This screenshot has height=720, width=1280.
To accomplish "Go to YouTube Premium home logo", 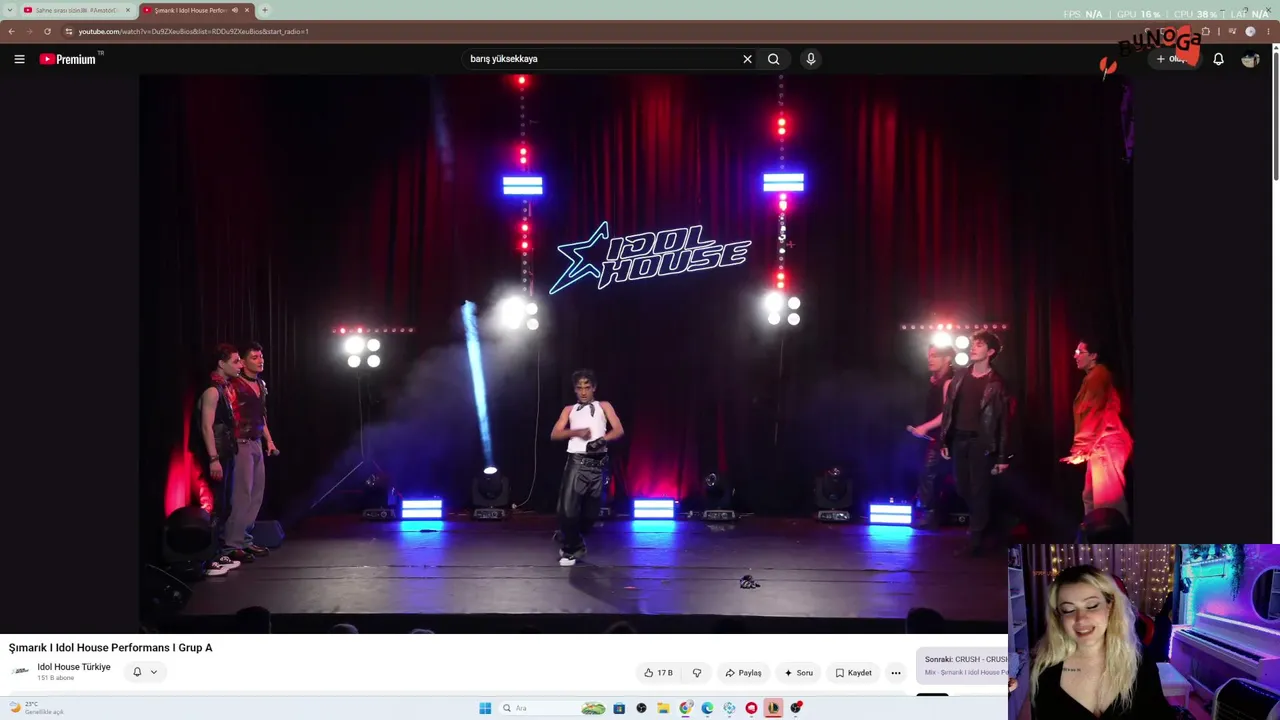I will click(68, 59).
